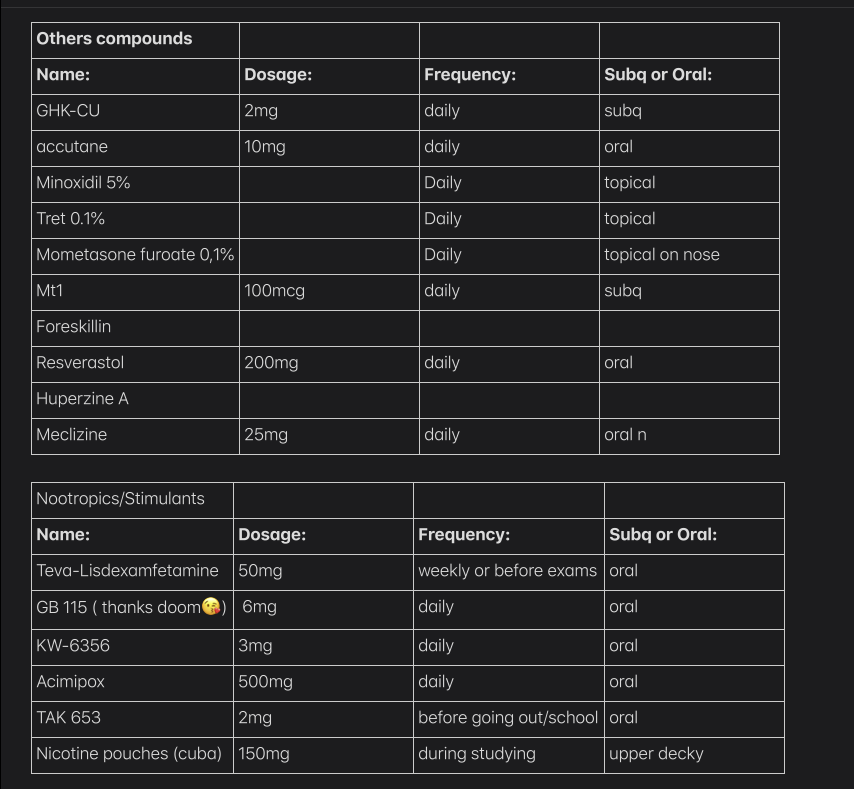
Task: Click the "before going out/school" frequency cell
Action: pyautogui.click(x=508, y=718)
